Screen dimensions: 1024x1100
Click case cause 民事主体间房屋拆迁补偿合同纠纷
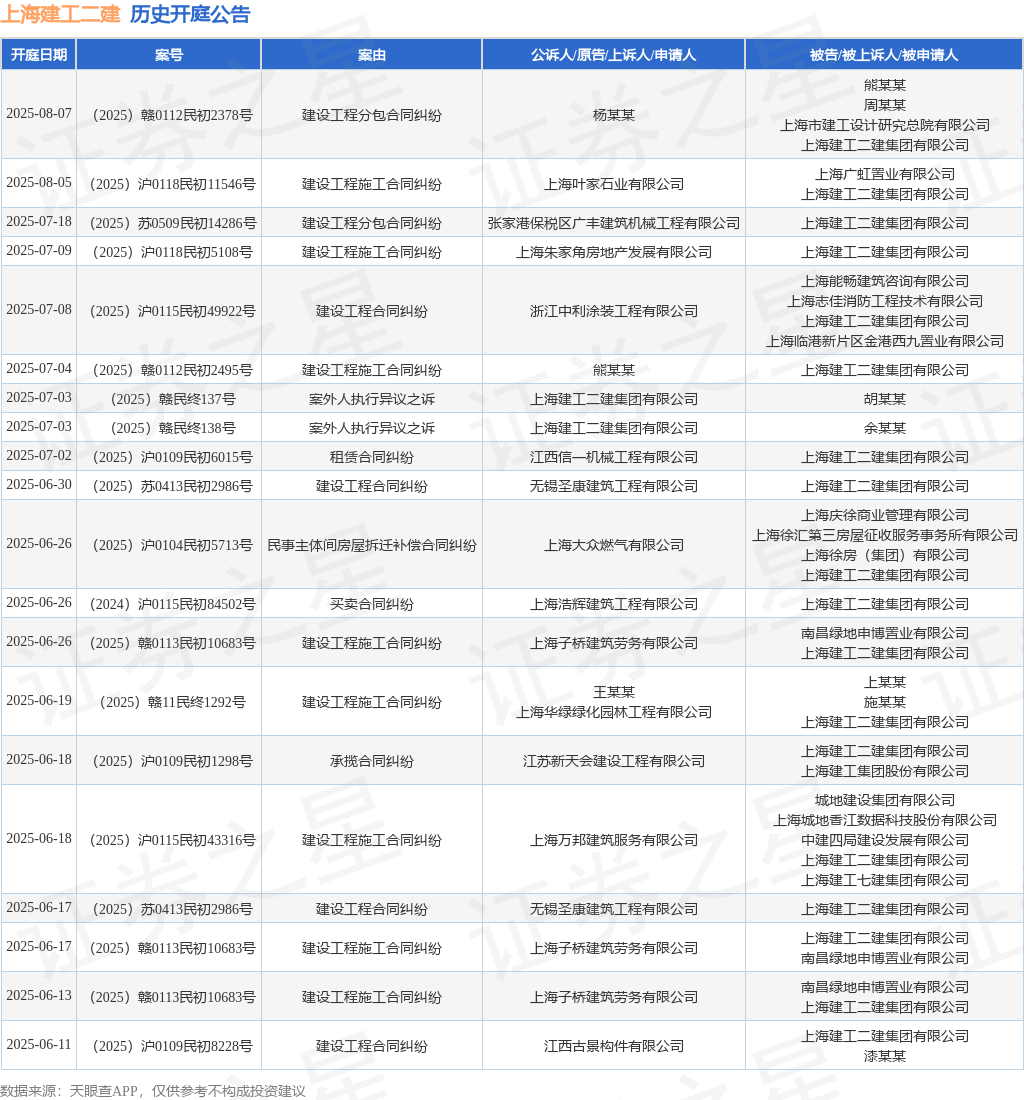(x=372, y=545)
